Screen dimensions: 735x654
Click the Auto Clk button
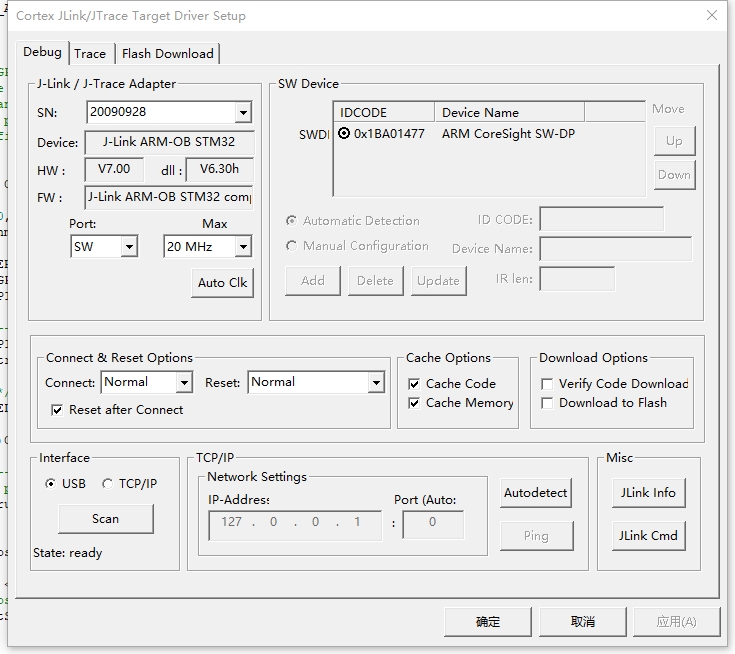coord(222,283)
